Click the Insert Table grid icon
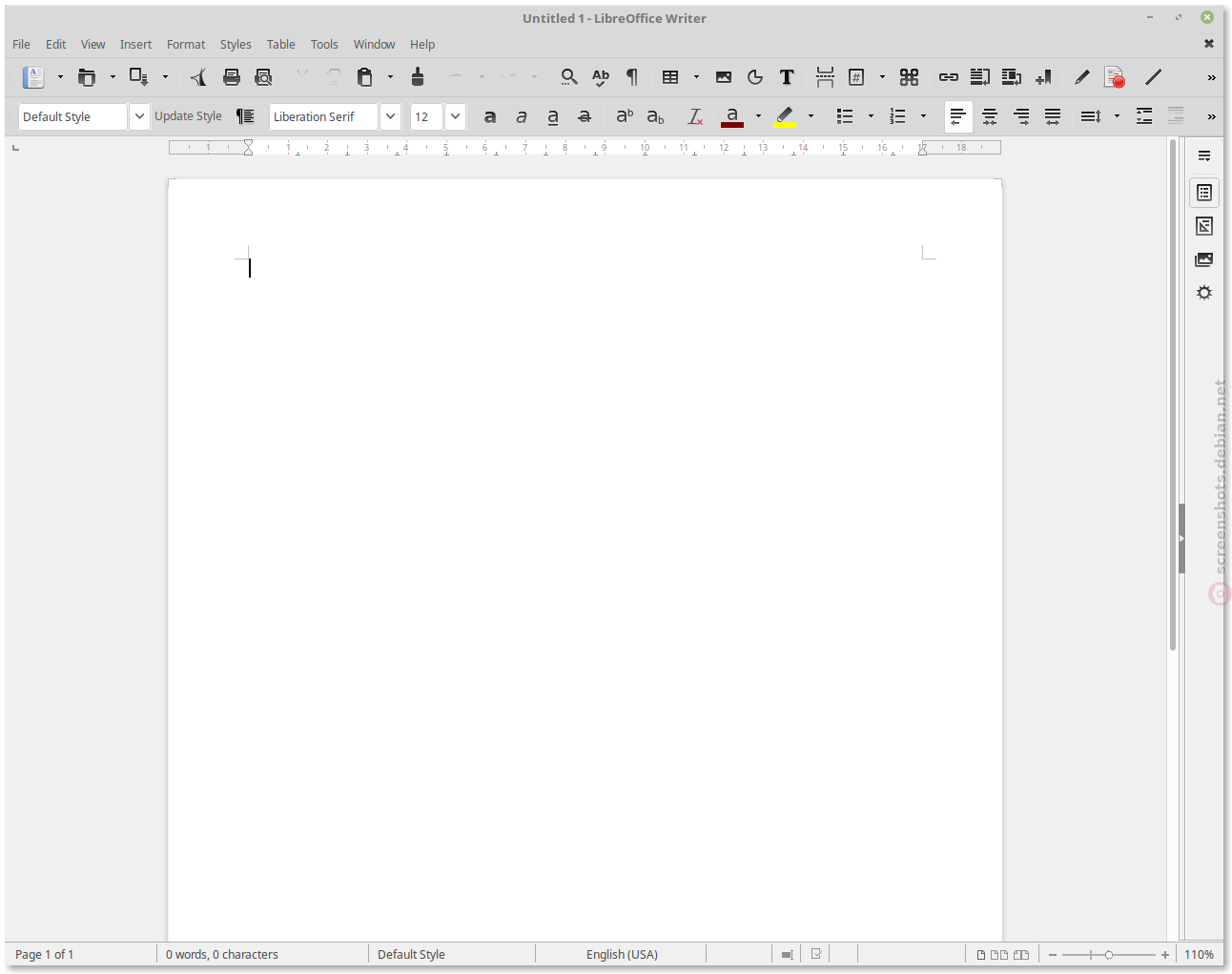 [x=670, y=77]
